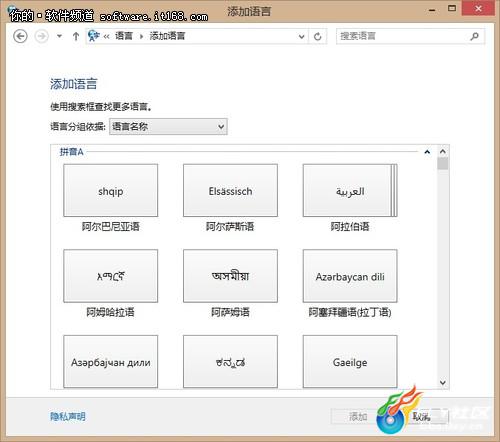This screenshot has width=500, height=442.
Task: Open the 隐私声明 link
Action: (x=68, y=416)
